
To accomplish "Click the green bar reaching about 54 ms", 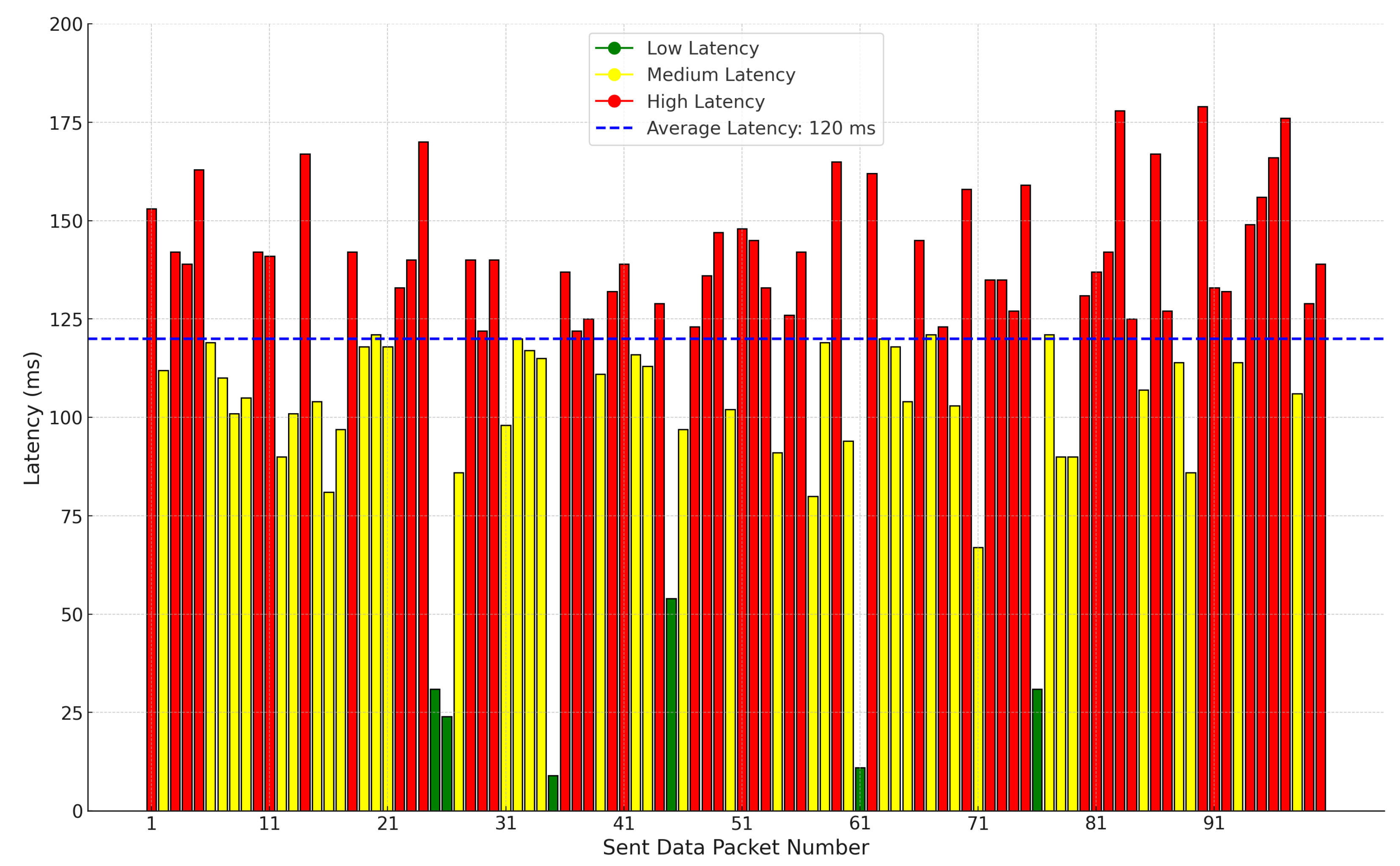I will pyautogui.click(x=671, y=704).
